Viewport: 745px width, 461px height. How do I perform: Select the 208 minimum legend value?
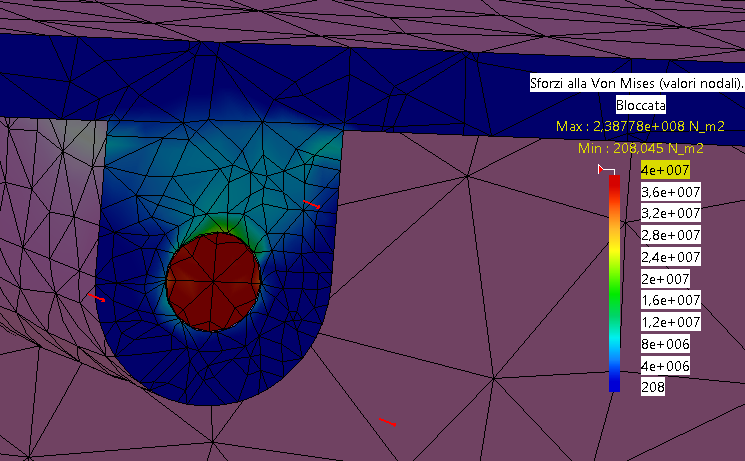tap(652, 387)
